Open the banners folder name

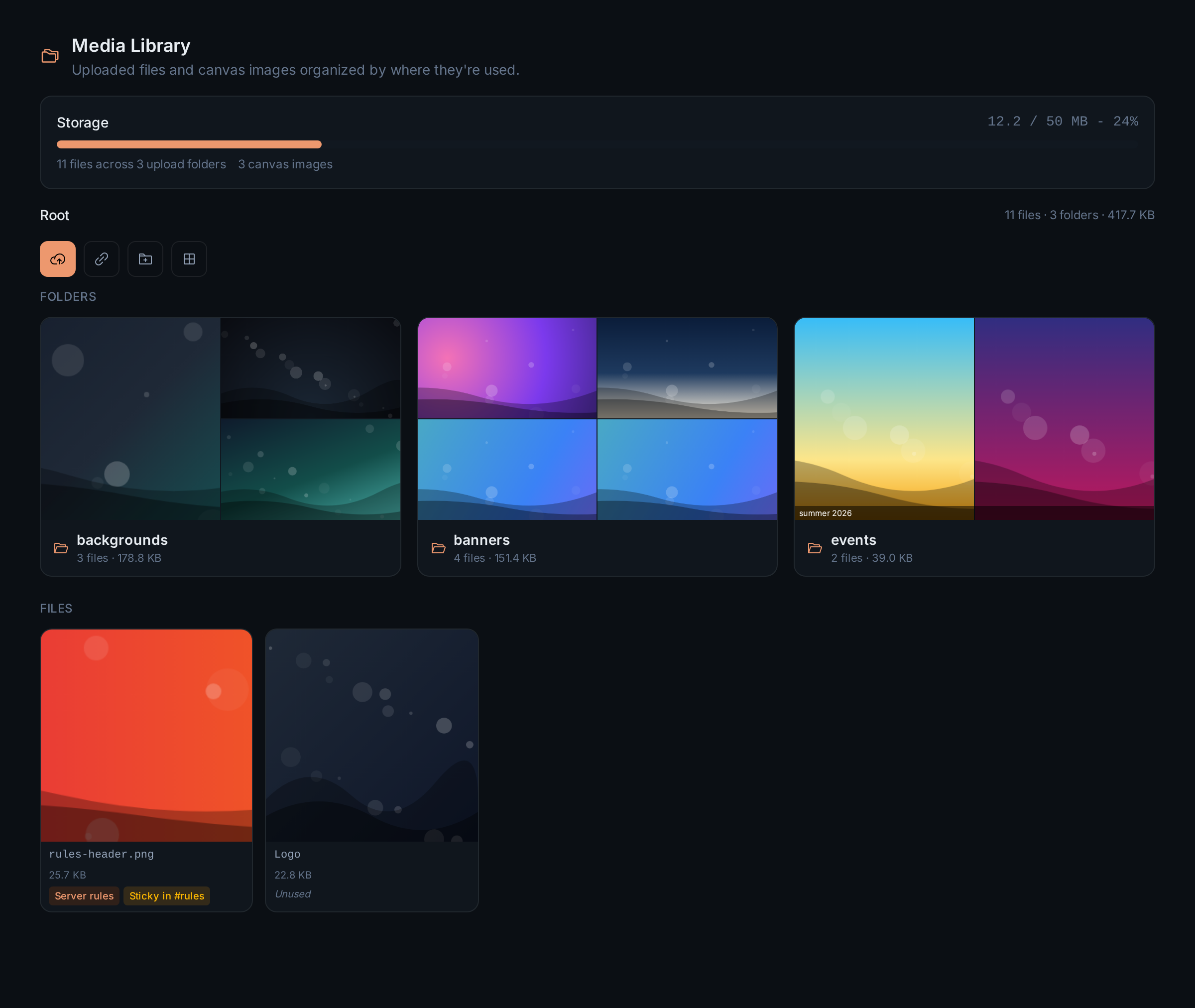(x=481, y=540)
